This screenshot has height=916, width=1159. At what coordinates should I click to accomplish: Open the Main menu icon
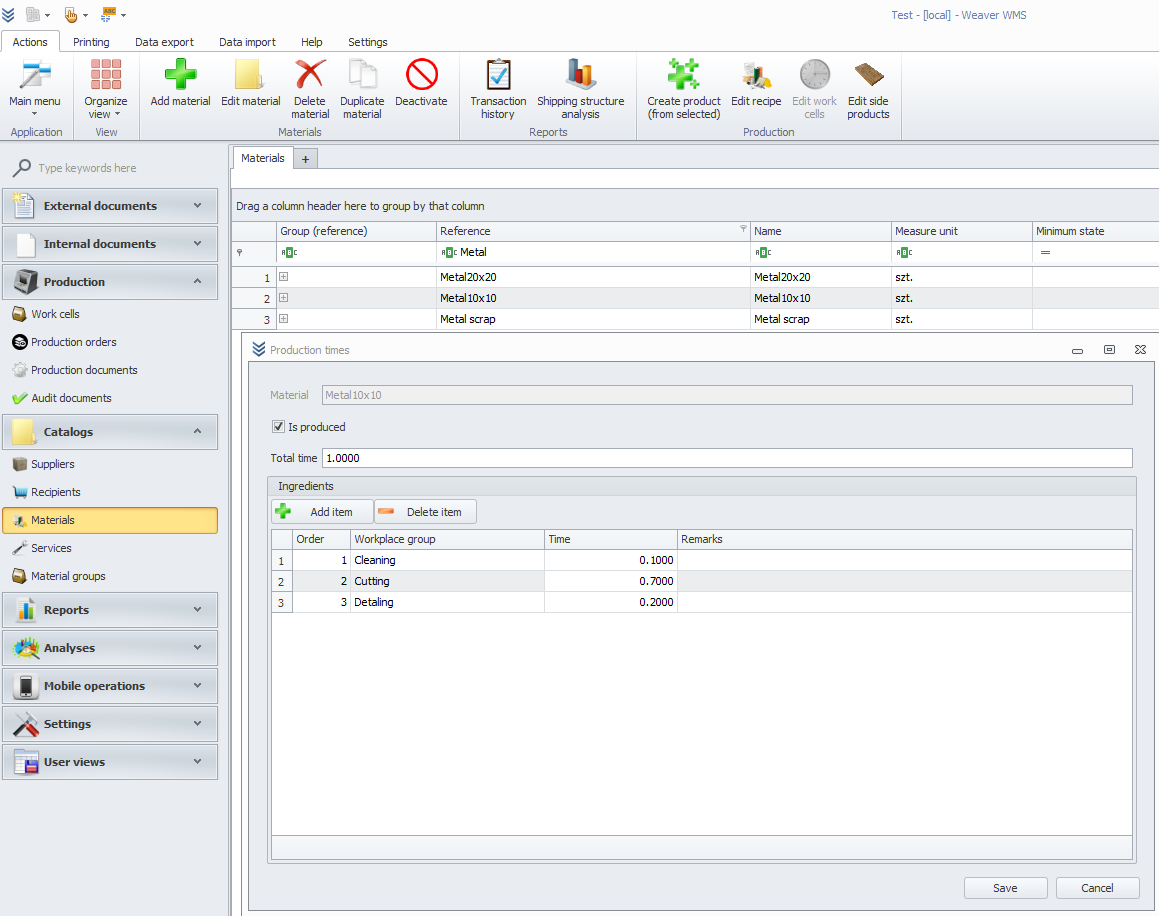[x=35, y=75]
